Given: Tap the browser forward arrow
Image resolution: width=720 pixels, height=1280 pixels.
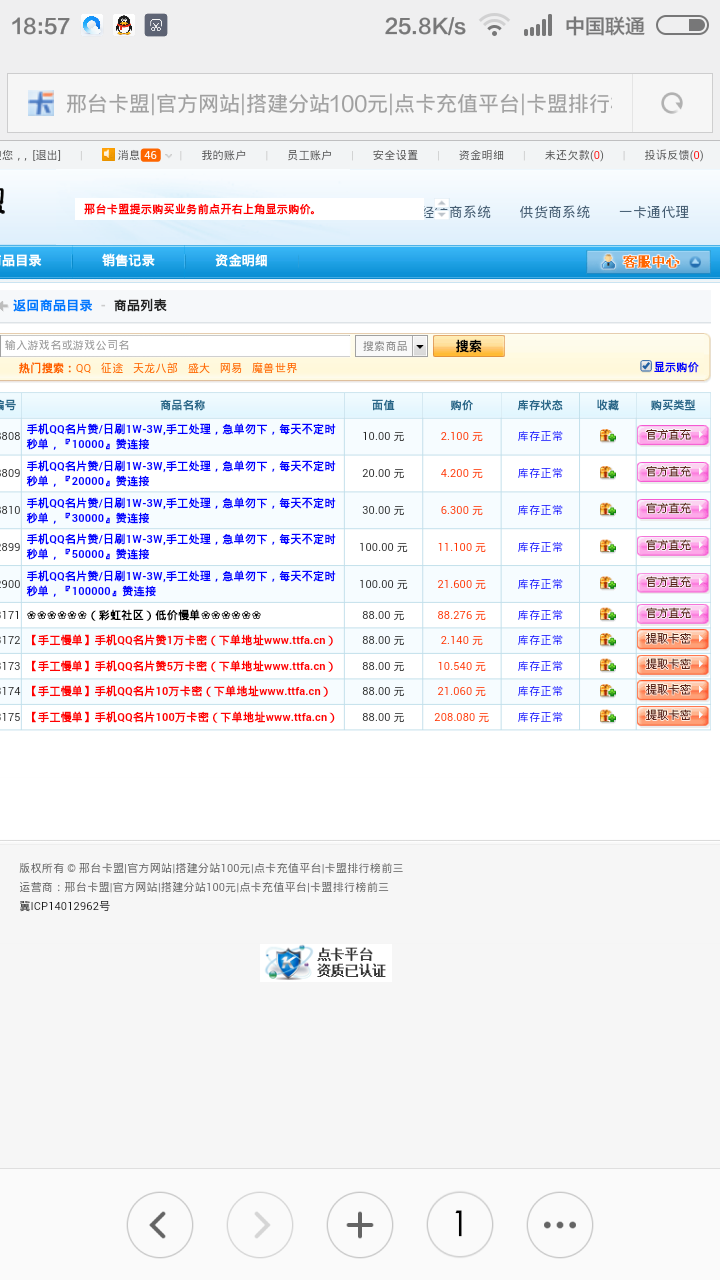Looking at the screenshot, I should [x=260, y=1224].
